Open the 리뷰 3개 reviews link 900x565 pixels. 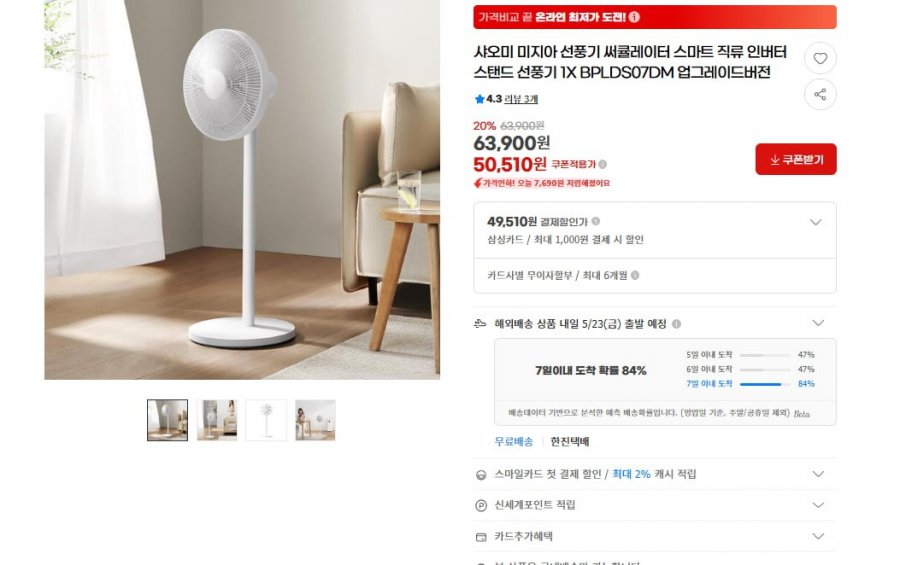point(521,99)
